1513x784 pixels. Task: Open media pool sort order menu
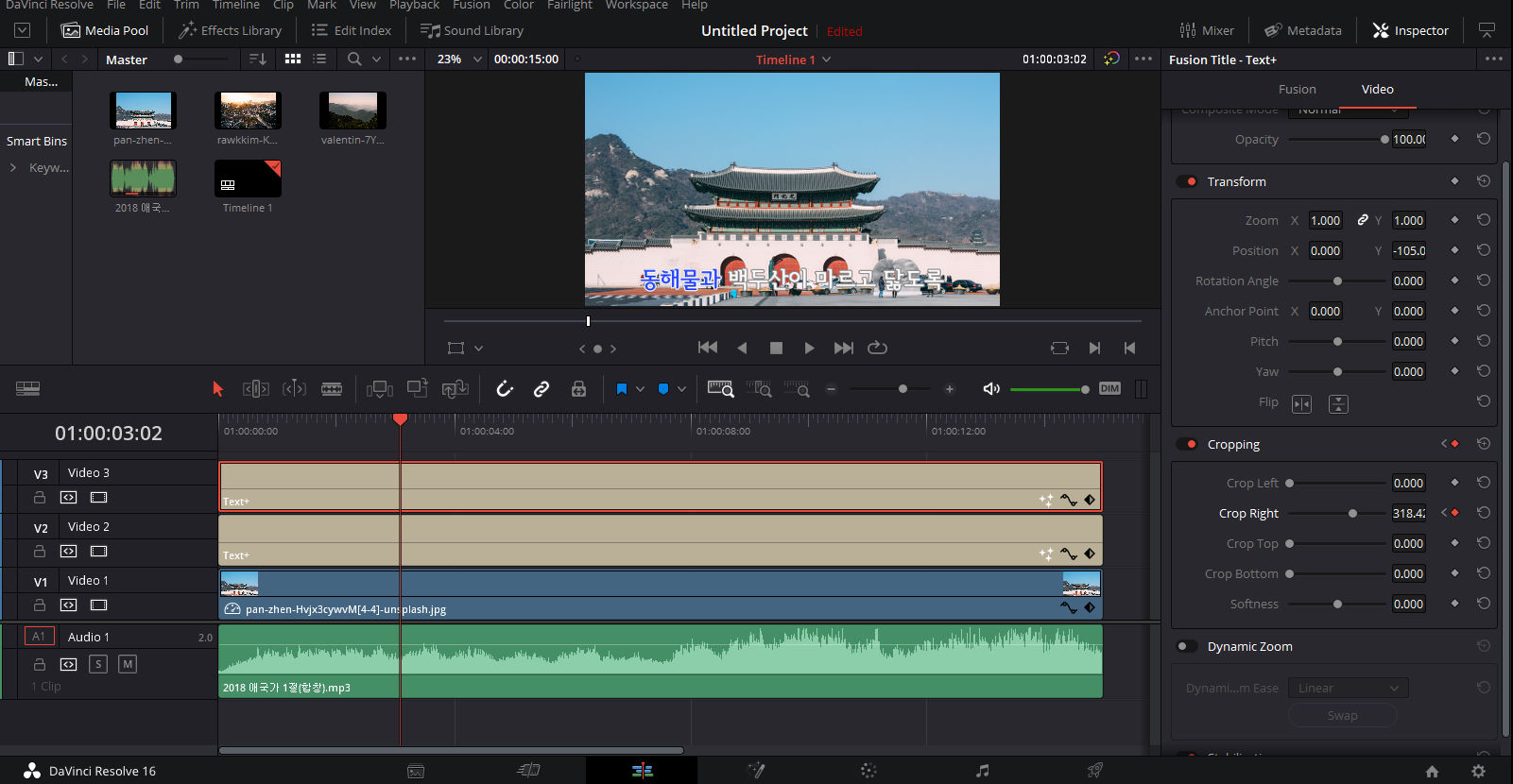pyautogui.click(x=257, y=59)
